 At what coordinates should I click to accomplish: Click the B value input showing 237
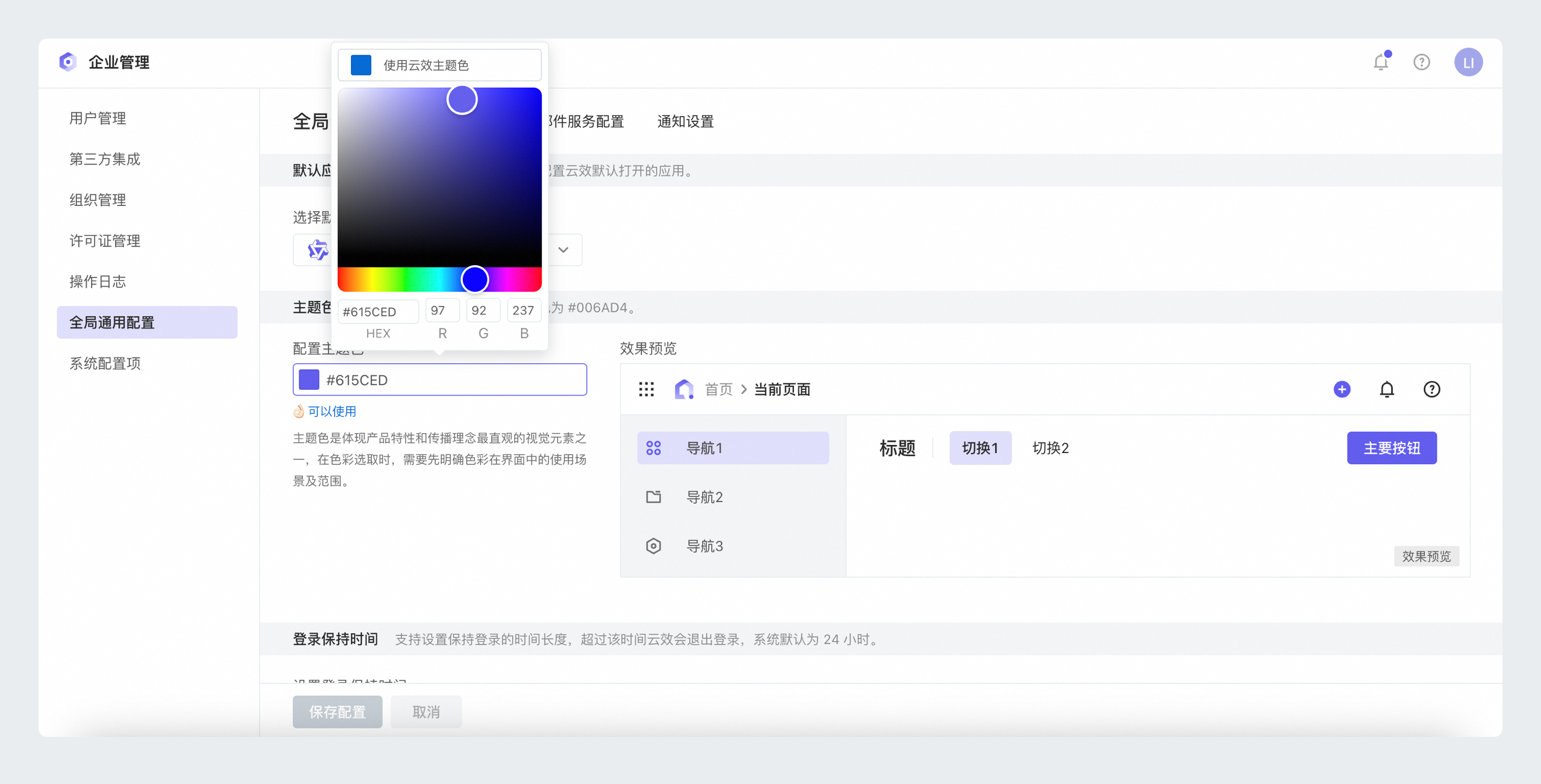[524, 310]
